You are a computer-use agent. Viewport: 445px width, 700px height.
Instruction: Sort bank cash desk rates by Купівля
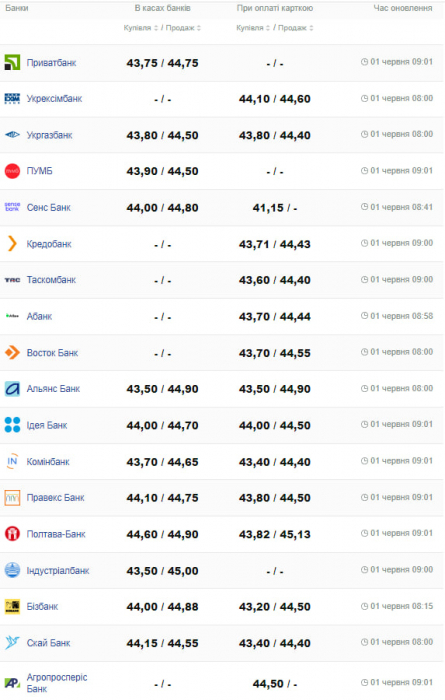[x=141, y=28]
